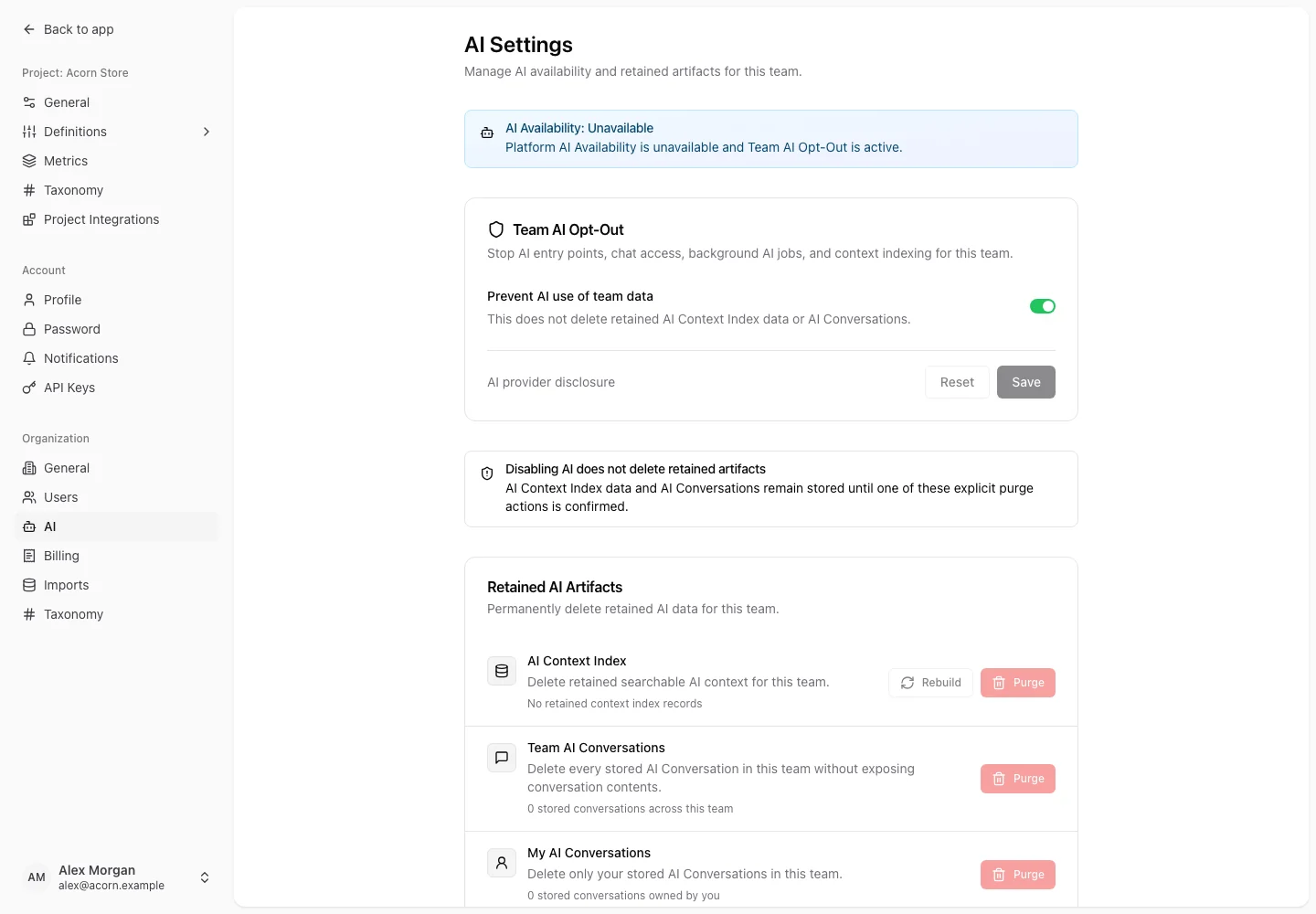Click the Profile person icon
1316x914 pixels.
(29, 300)
